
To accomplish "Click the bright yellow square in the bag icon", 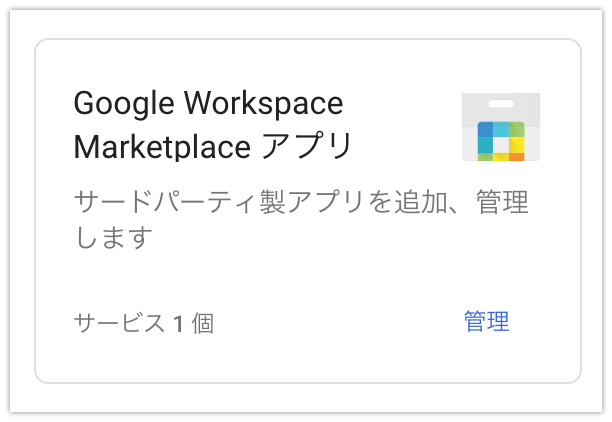I will click(x=516, y=144).
